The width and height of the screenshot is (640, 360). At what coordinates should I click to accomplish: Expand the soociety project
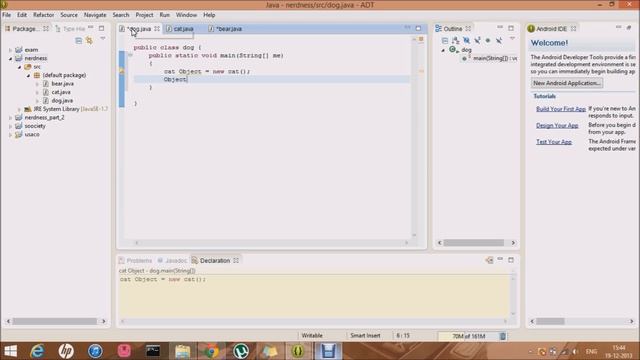tap(10, 126)
